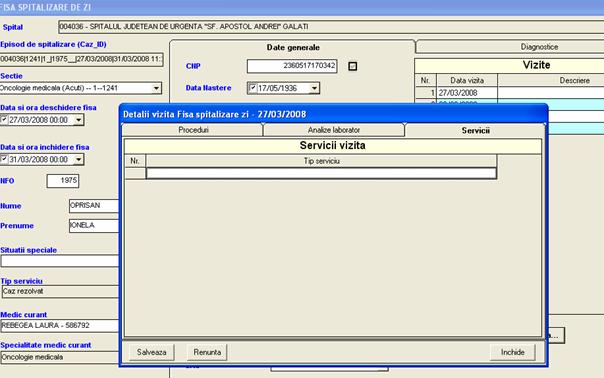This screenshot has width=604, height=378.
Task: Click the Caz rezolvat service type field
Action: click(x=60, y=291)
